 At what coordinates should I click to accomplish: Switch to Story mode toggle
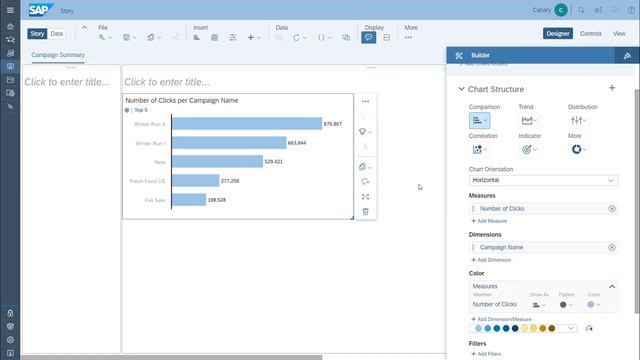click(x=37, y=34)
